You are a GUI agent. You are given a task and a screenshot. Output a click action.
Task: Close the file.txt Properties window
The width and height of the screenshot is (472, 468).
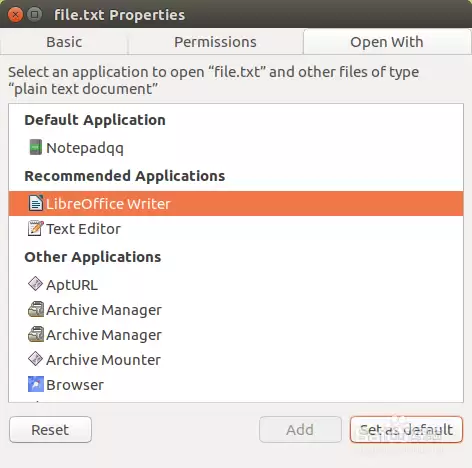click(15, 15)
